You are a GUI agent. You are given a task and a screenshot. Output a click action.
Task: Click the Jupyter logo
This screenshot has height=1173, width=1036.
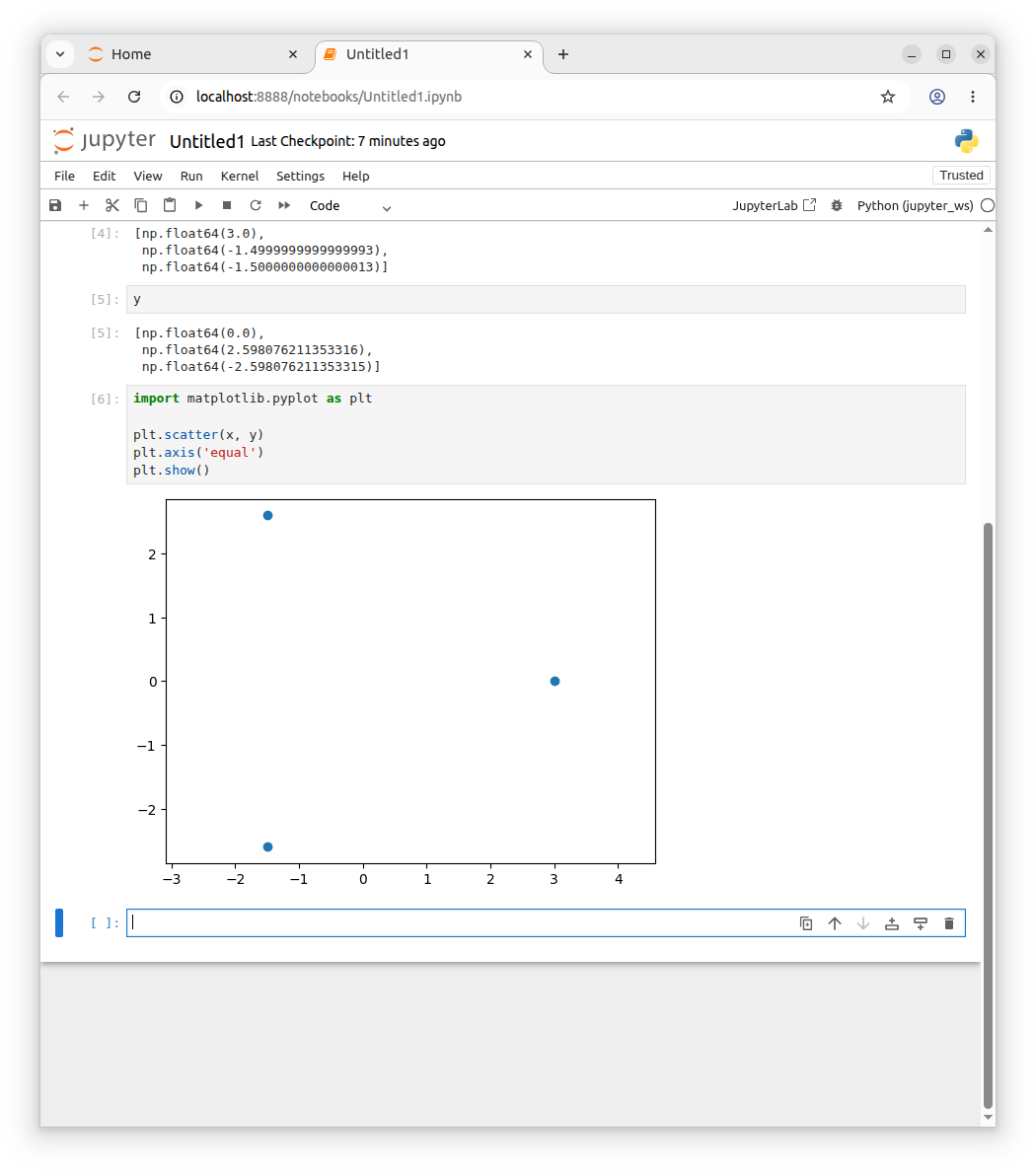click(104, 141)
